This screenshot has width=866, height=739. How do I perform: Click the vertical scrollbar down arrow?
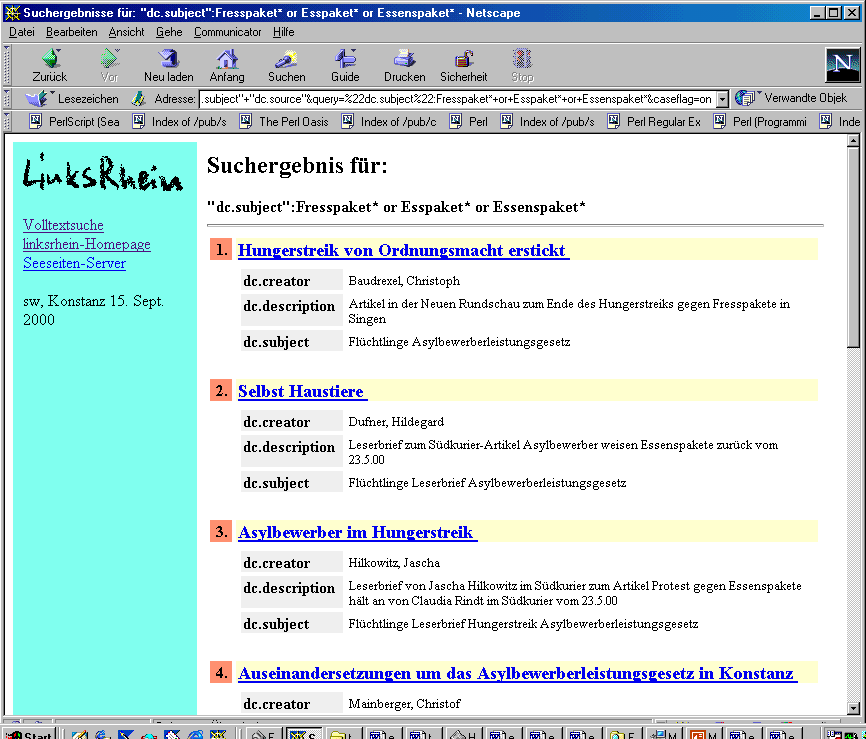852,709
